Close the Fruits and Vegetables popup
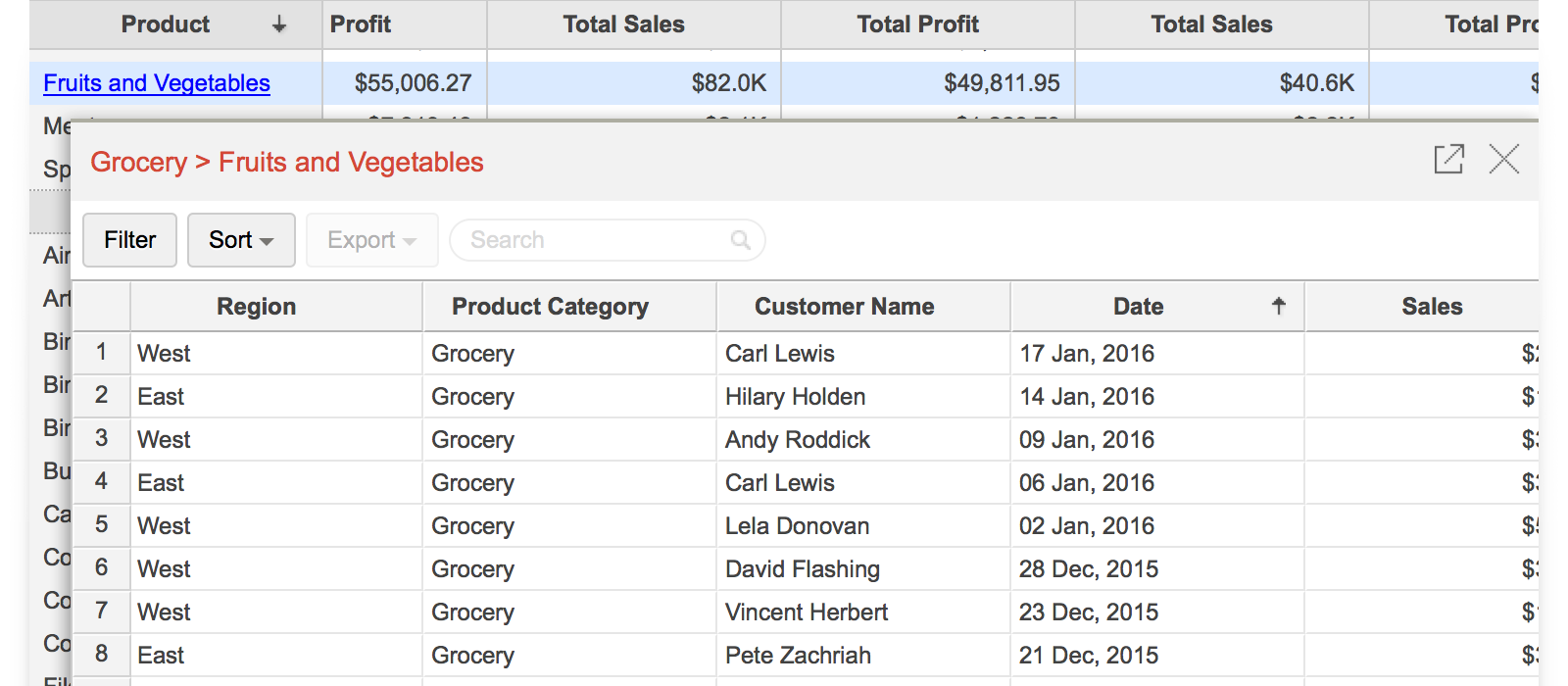1568x686 pixels. tap(1503, 159)
